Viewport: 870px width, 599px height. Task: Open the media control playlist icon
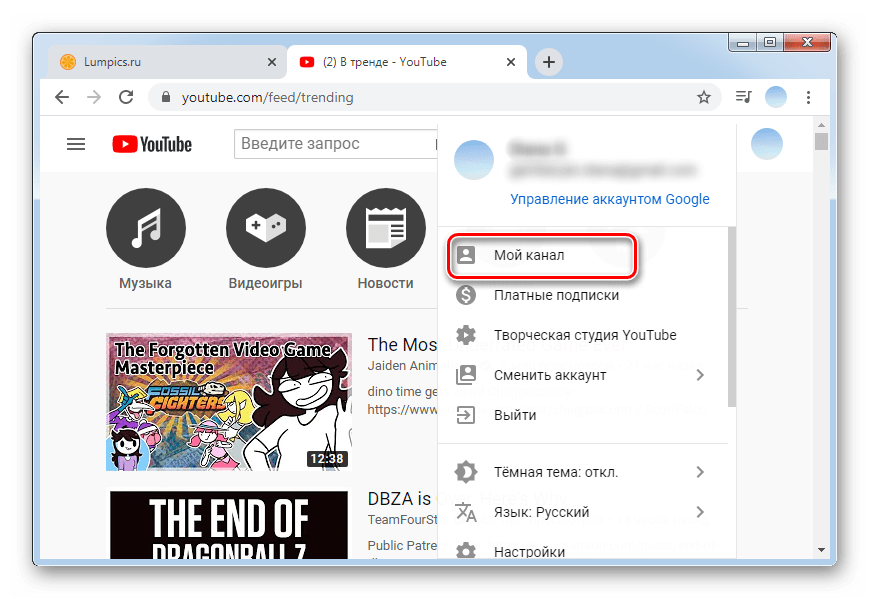(743, 98)
